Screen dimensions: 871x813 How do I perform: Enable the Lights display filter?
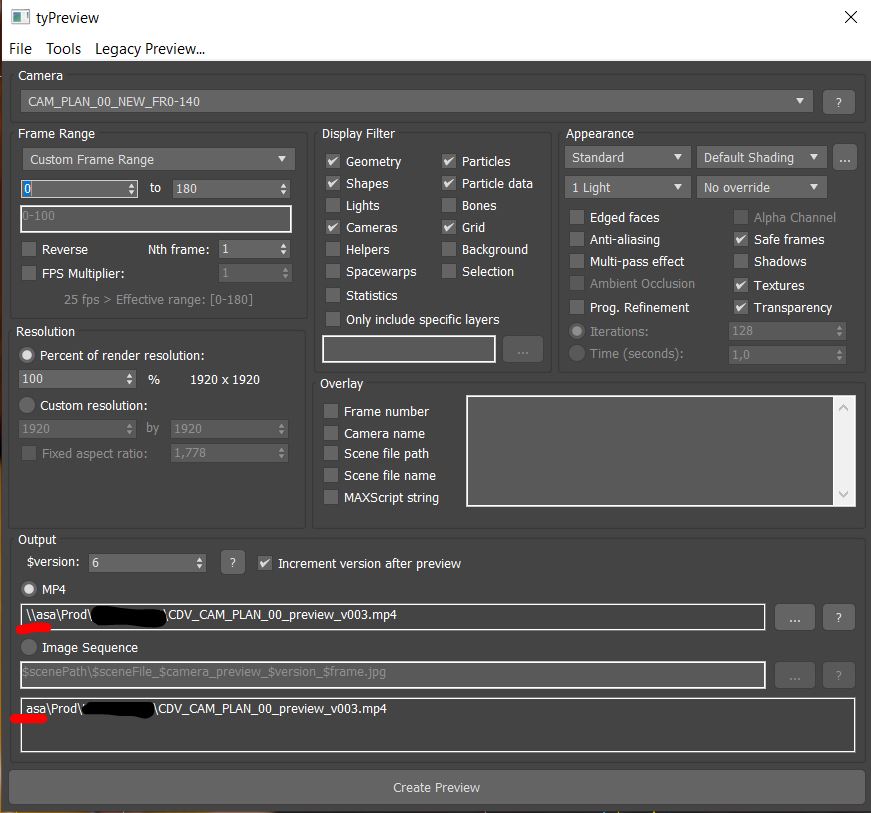[333, 205]
